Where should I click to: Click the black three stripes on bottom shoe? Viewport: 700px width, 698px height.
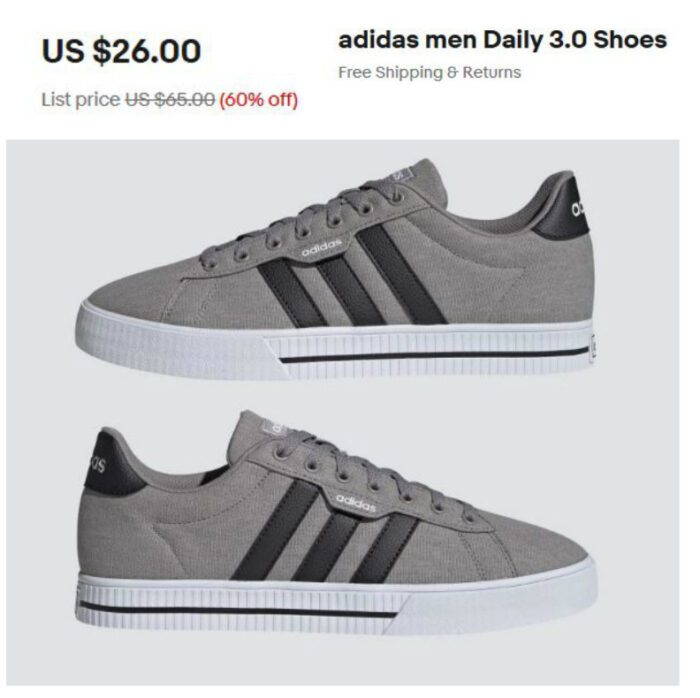(x=325, y=531)
